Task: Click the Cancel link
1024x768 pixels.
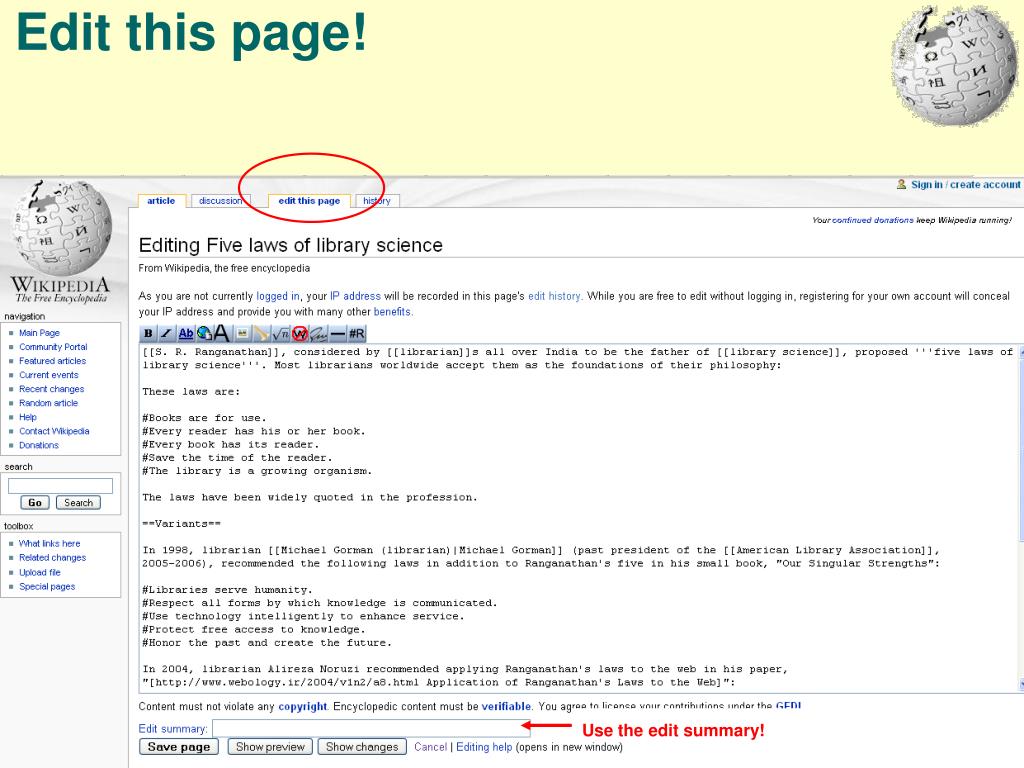Action: [430, 746]
